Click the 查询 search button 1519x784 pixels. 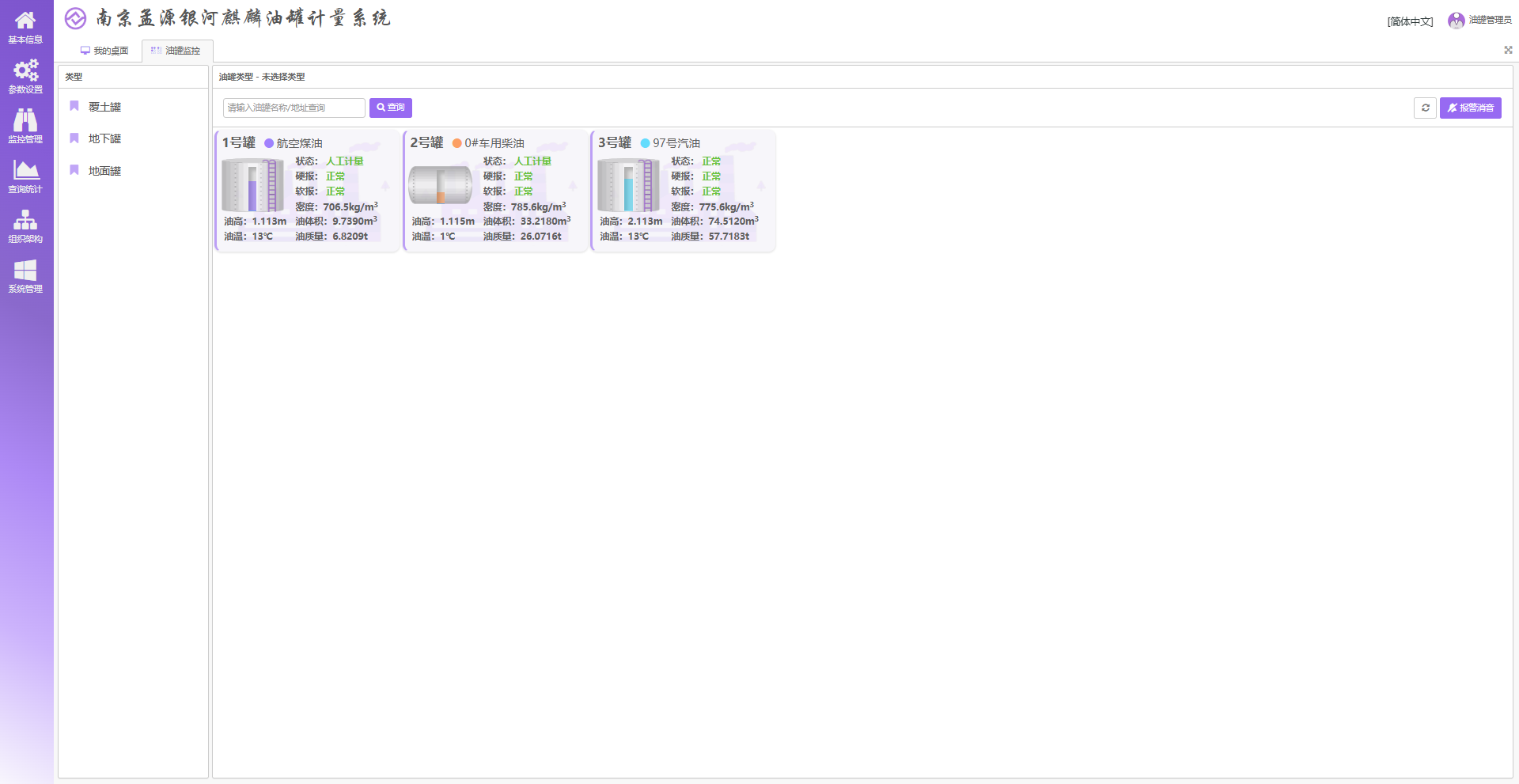click(x=391, y=108)
